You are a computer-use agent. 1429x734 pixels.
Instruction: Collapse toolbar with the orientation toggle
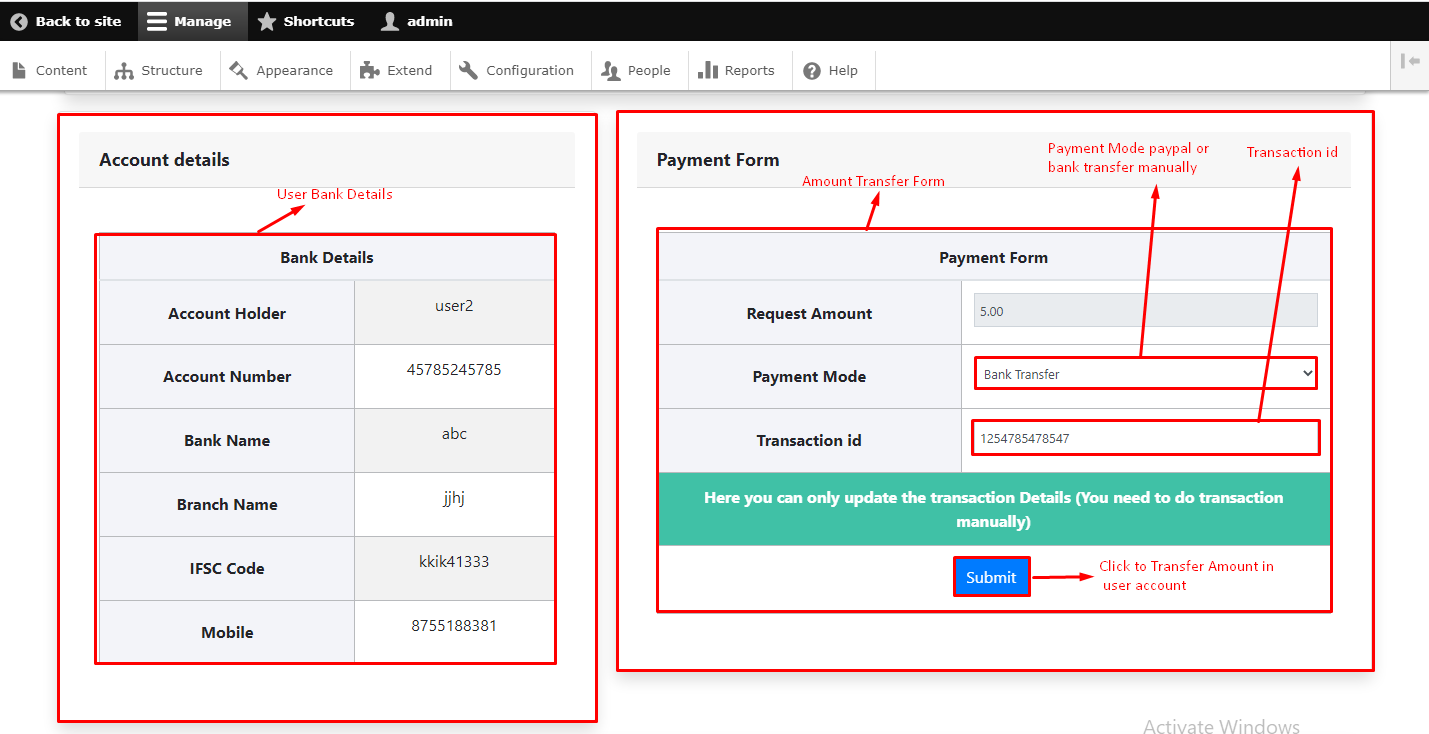1410,62
